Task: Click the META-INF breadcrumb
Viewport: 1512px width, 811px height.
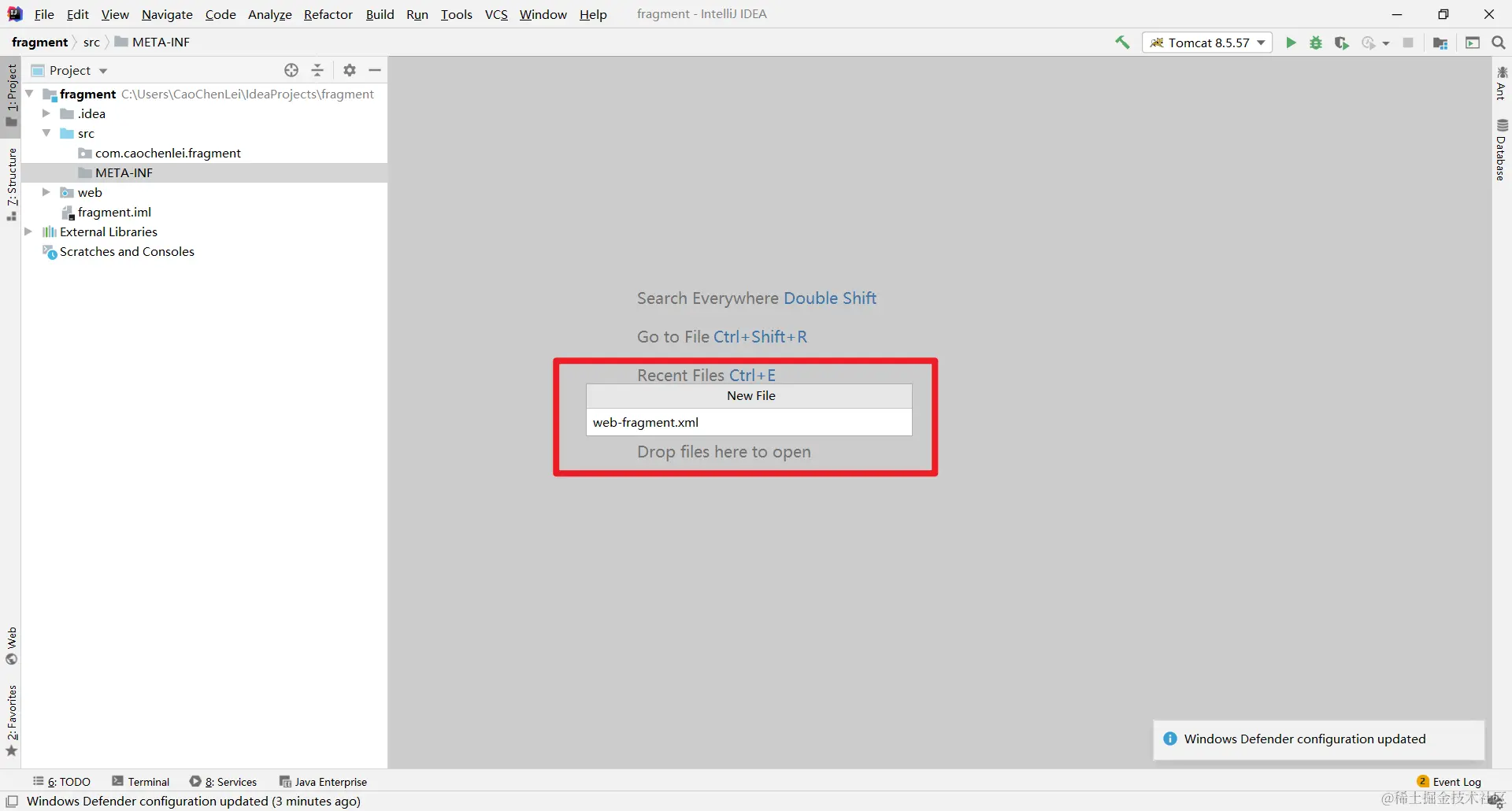Action: coord(153,43)
